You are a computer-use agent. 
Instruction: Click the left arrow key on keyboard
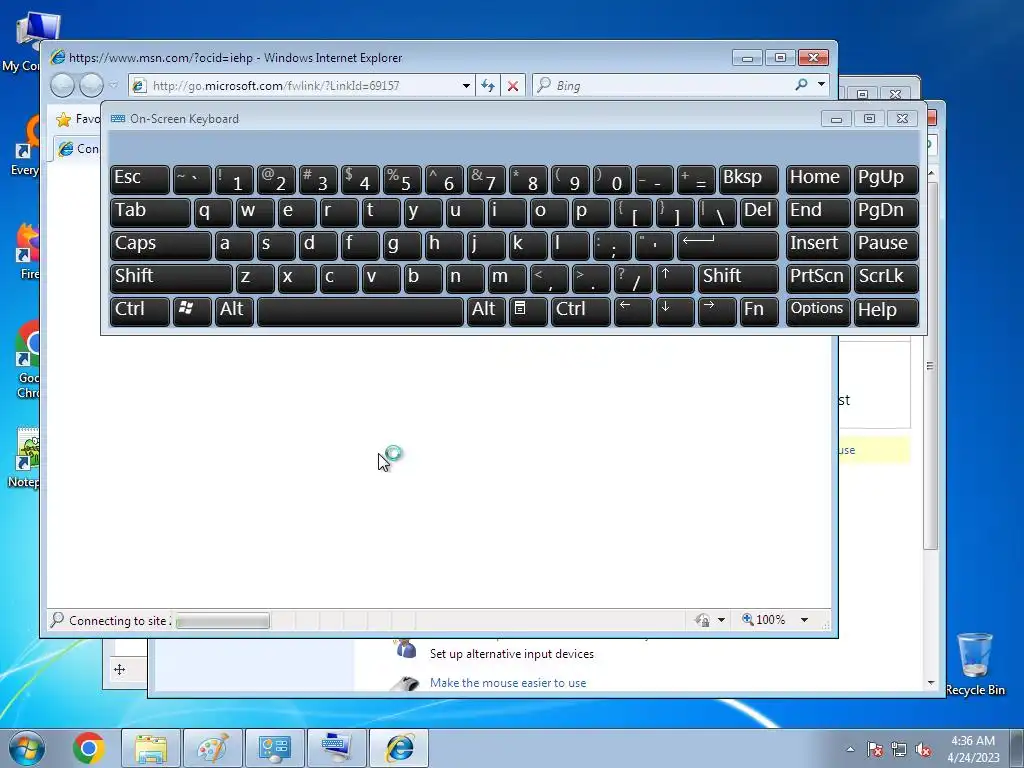tap(633, 311)
